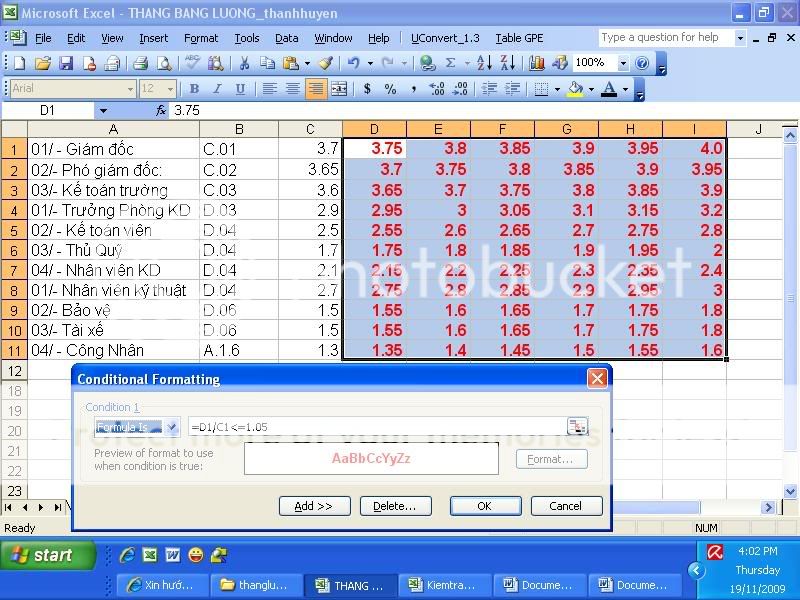Open the 100% zoom dropdown
Screen dimensions: 800x600
(x=622, y=63)
